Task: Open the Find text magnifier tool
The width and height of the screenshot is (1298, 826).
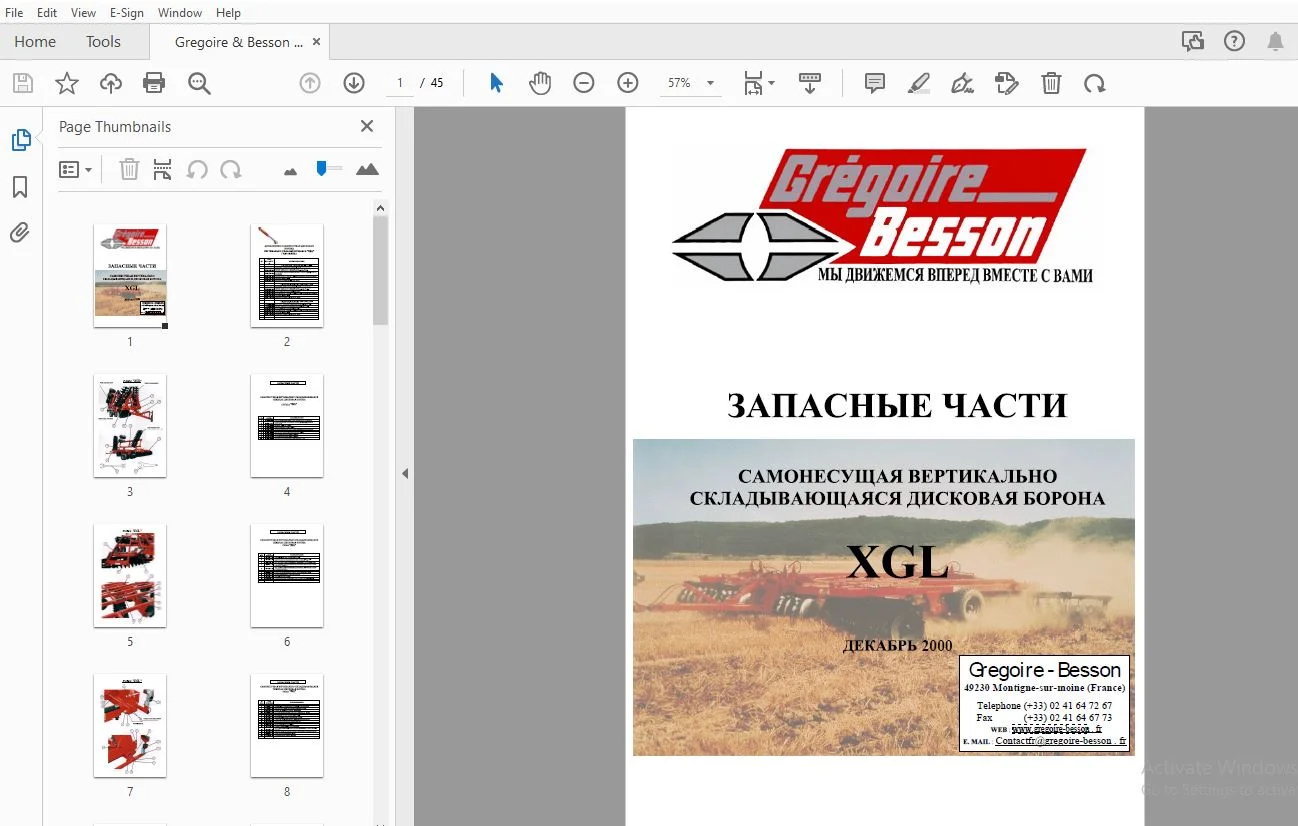Action: point(199,83)
